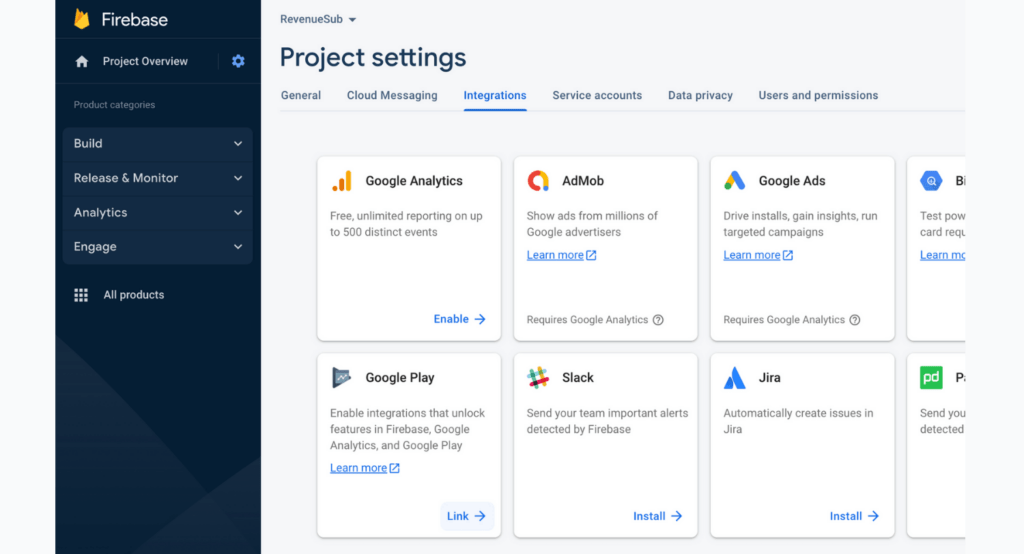Click the AdMob logo icon
This screenshot has height=554, width=1024.
tap(538, 181)
